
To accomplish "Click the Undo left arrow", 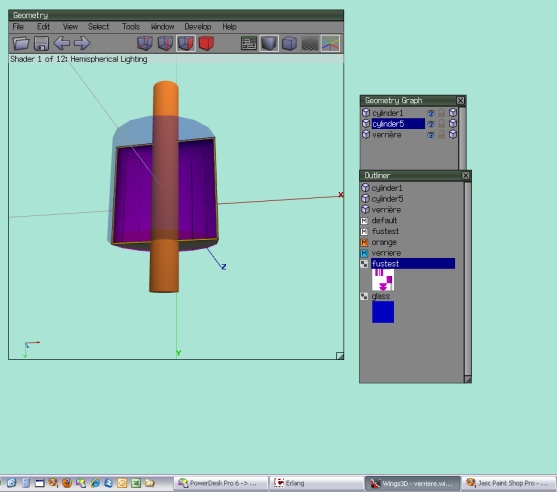I will click(x=62, y=43).
